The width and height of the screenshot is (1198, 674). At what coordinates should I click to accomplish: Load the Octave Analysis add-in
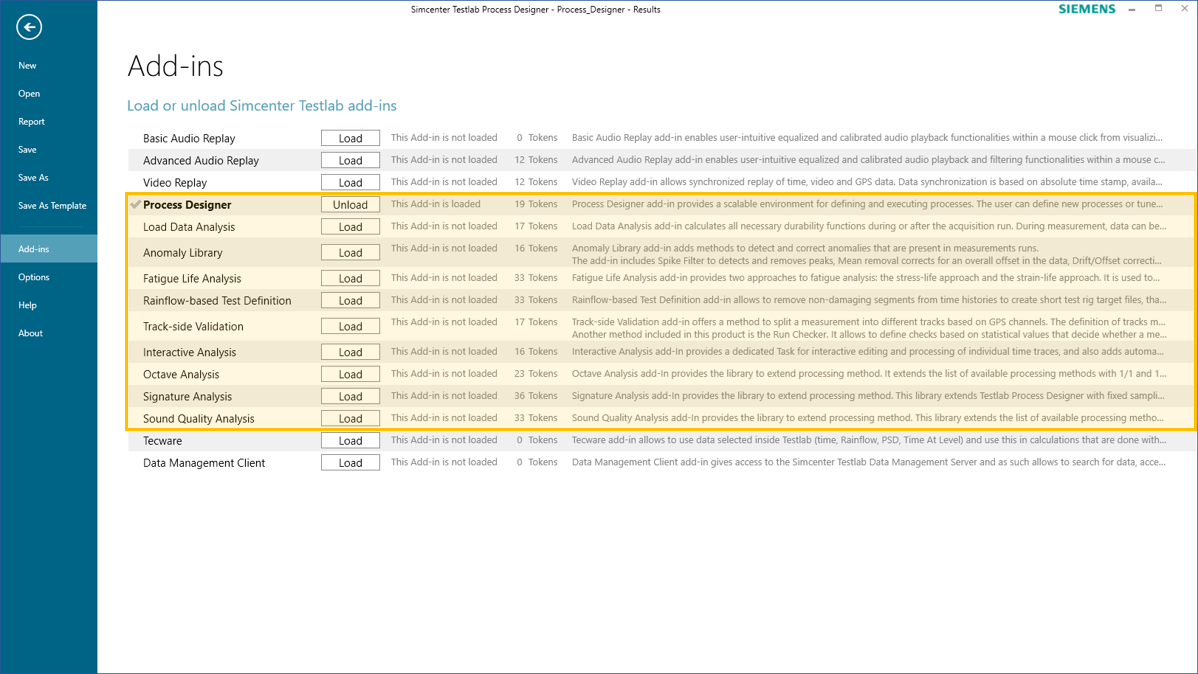[350, 375]
